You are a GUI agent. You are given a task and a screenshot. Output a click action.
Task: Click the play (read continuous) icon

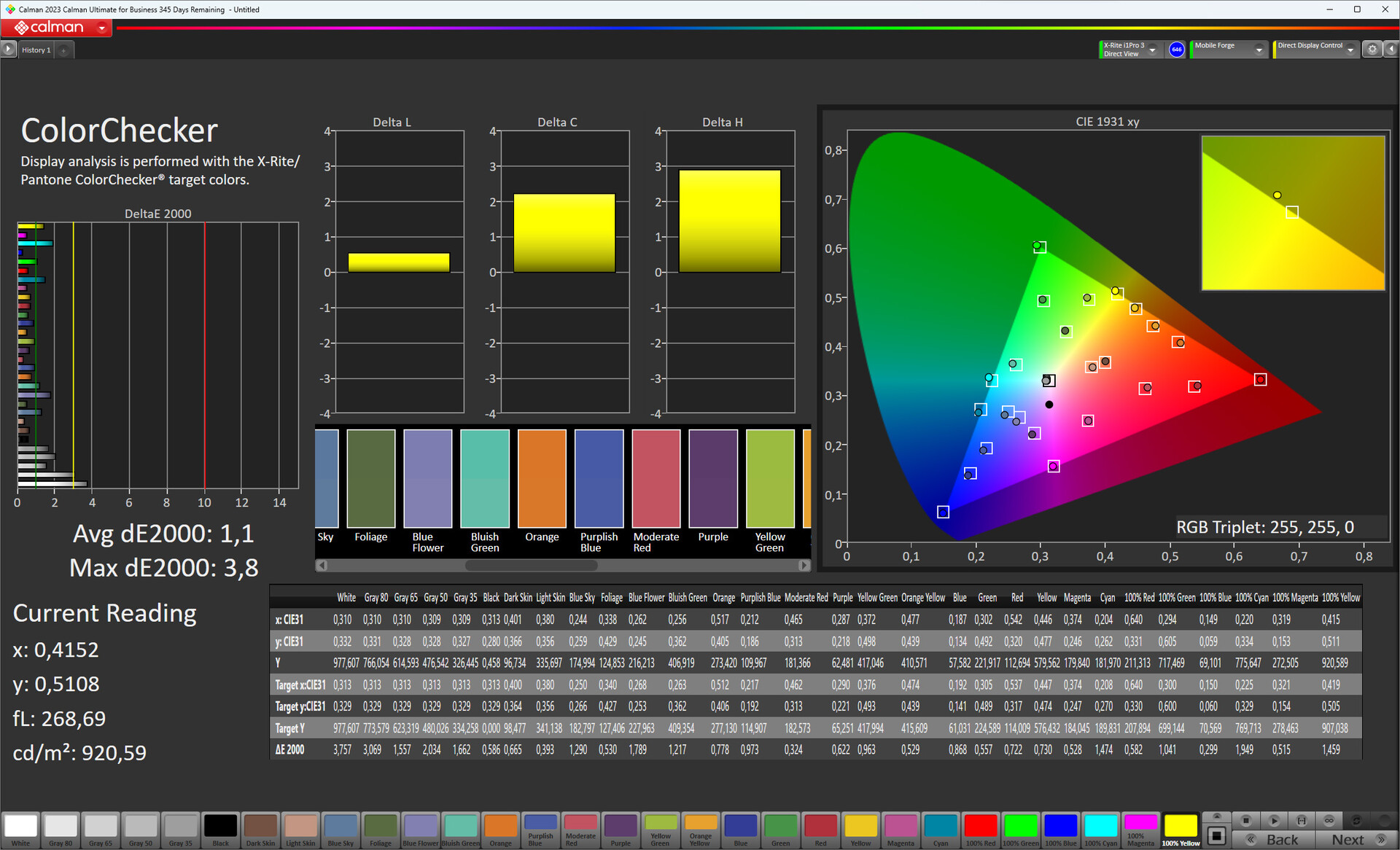click(x=1274, y=820)
